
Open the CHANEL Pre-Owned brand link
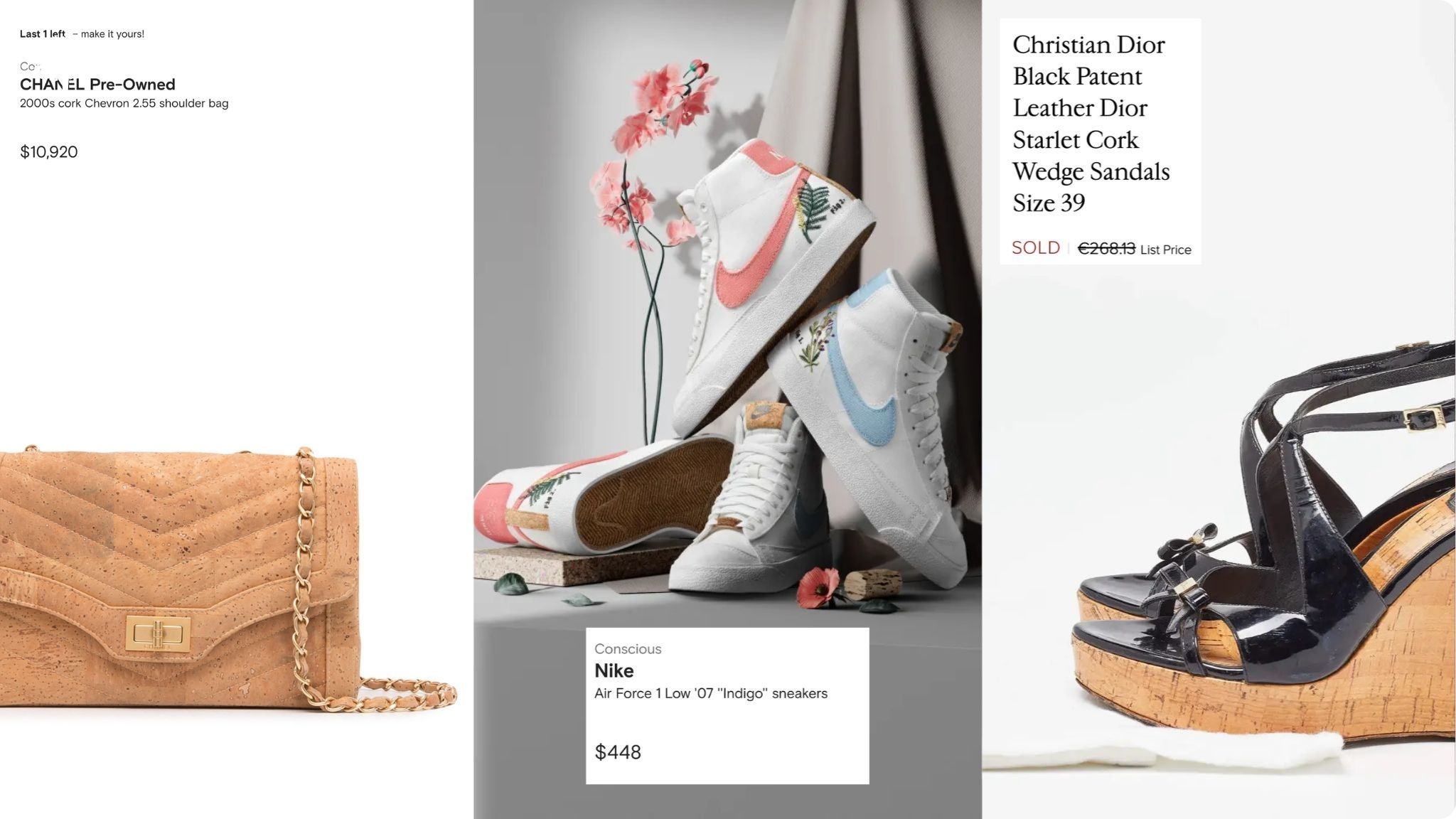click(97, 85)
